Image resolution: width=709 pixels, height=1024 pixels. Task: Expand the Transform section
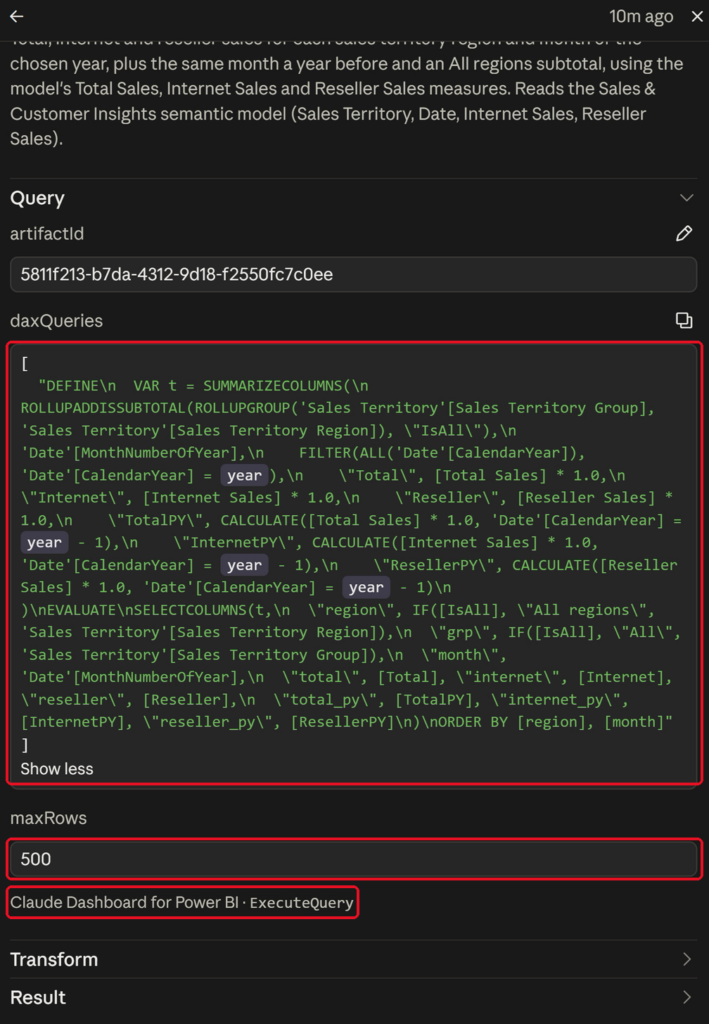(354, 959)
